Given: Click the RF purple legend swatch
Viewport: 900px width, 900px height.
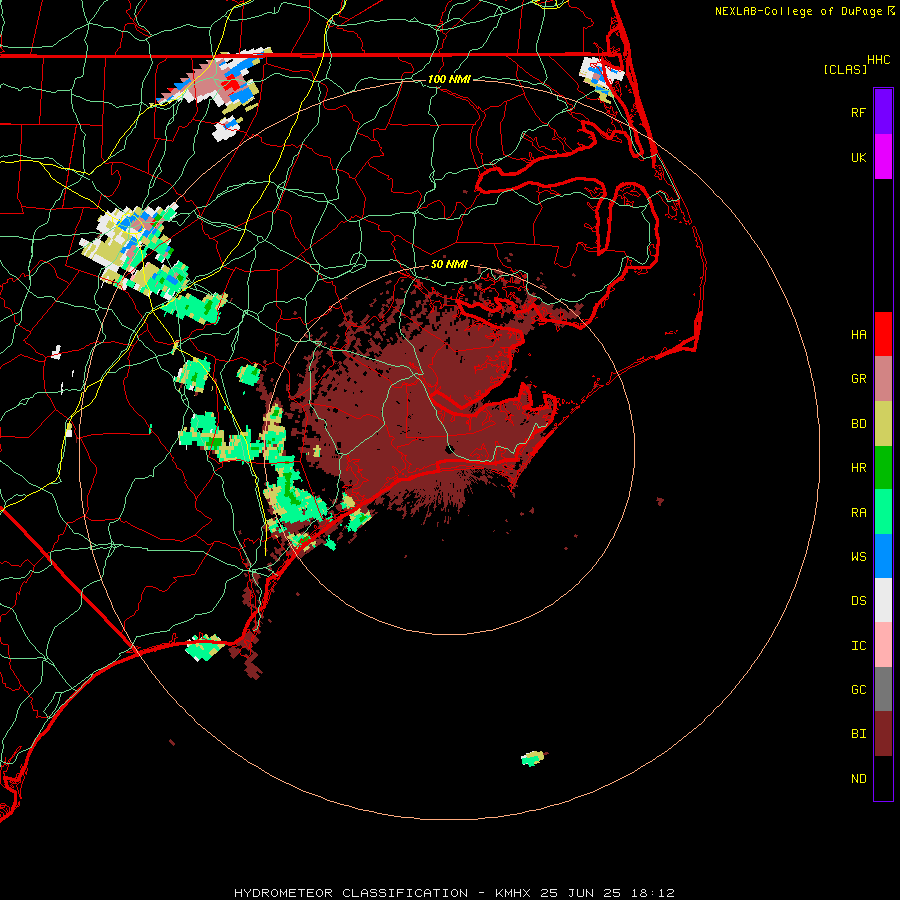Looking at the screenshot, I should (883, 112).
